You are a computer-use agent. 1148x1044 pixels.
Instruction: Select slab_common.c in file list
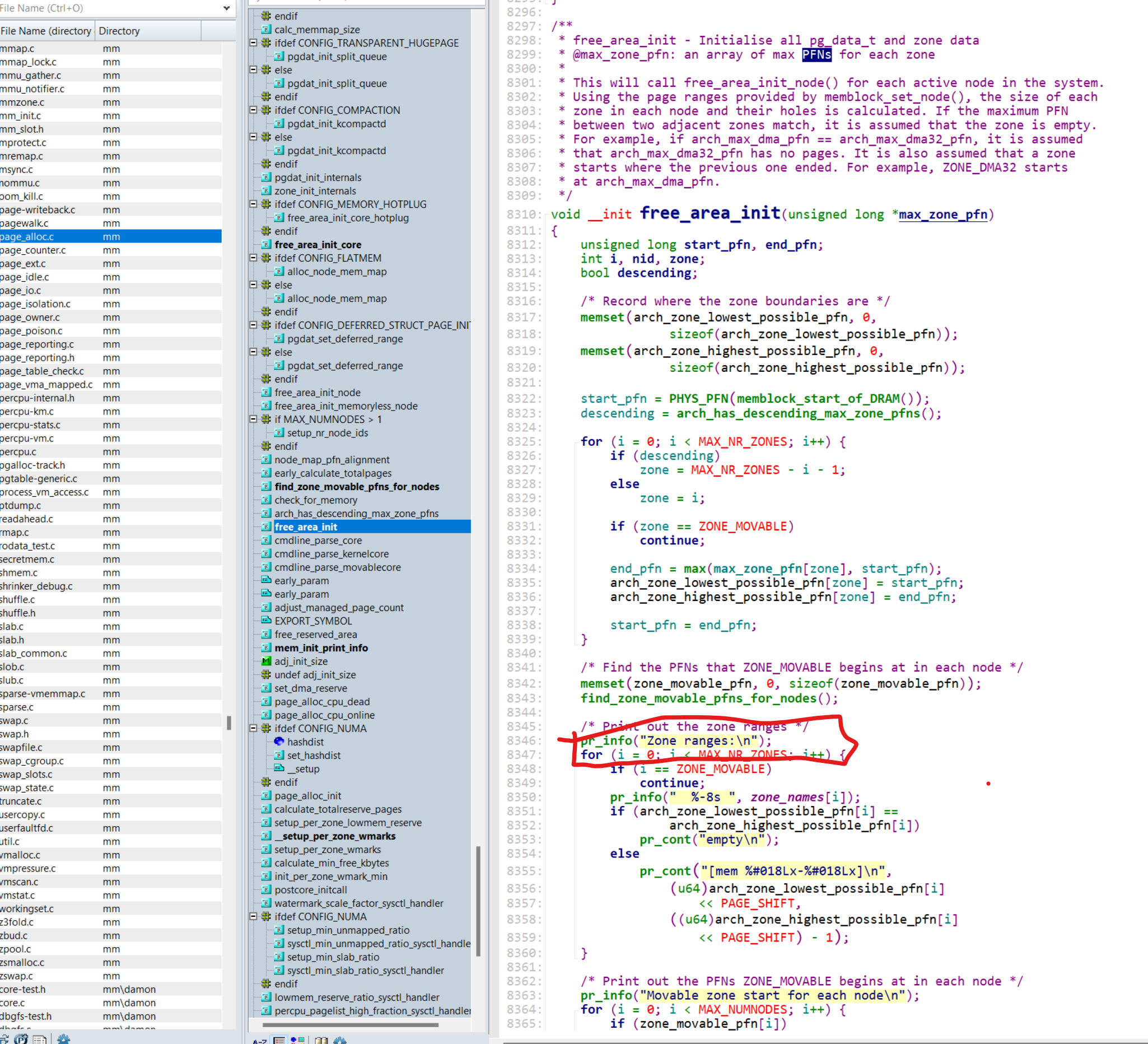pyautogui.click(x=34, y=653)
